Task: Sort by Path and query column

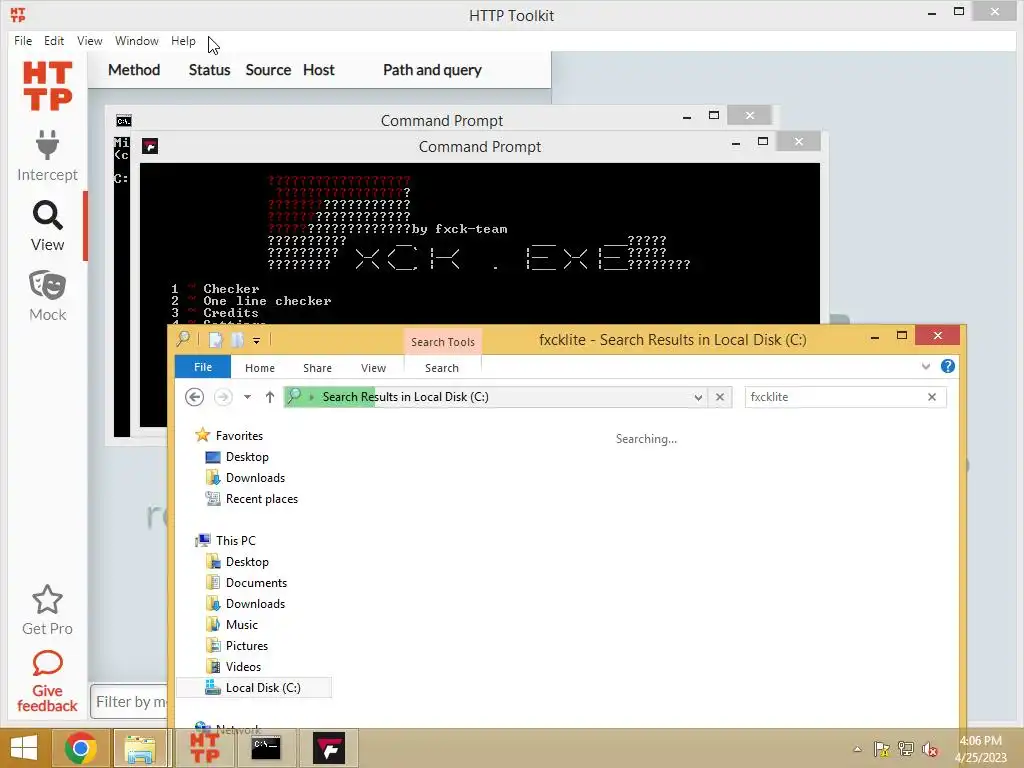Action: point(432,70)
